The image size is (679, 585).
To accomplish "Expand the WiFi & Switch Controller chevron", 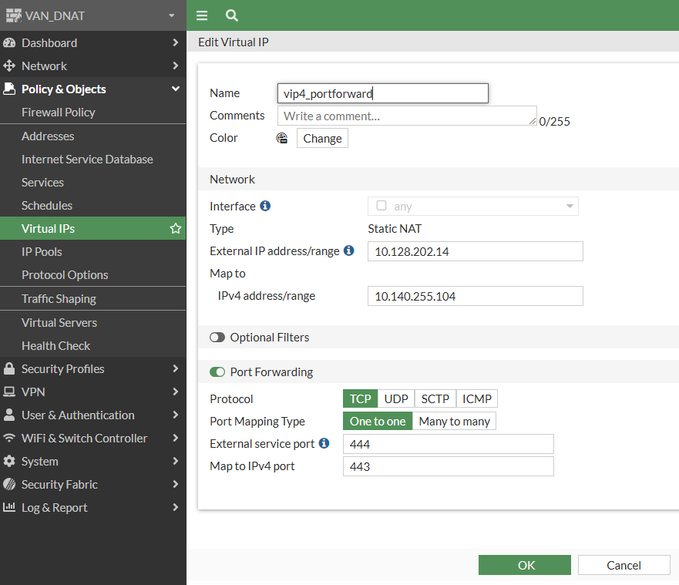I will tap(175, 438).
